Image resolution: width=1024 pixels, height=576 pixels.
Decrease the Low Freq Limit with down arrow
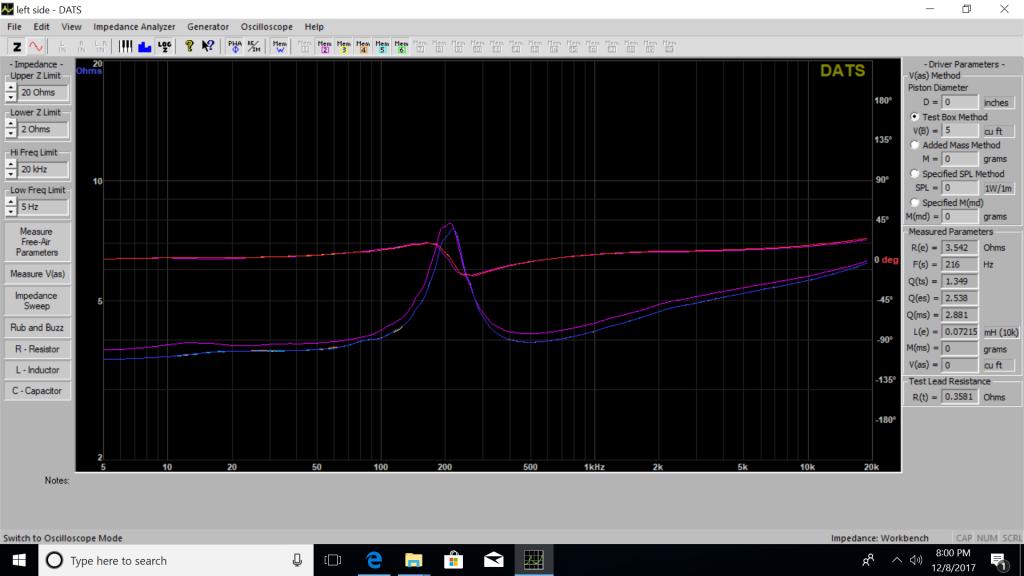[10, 212]
